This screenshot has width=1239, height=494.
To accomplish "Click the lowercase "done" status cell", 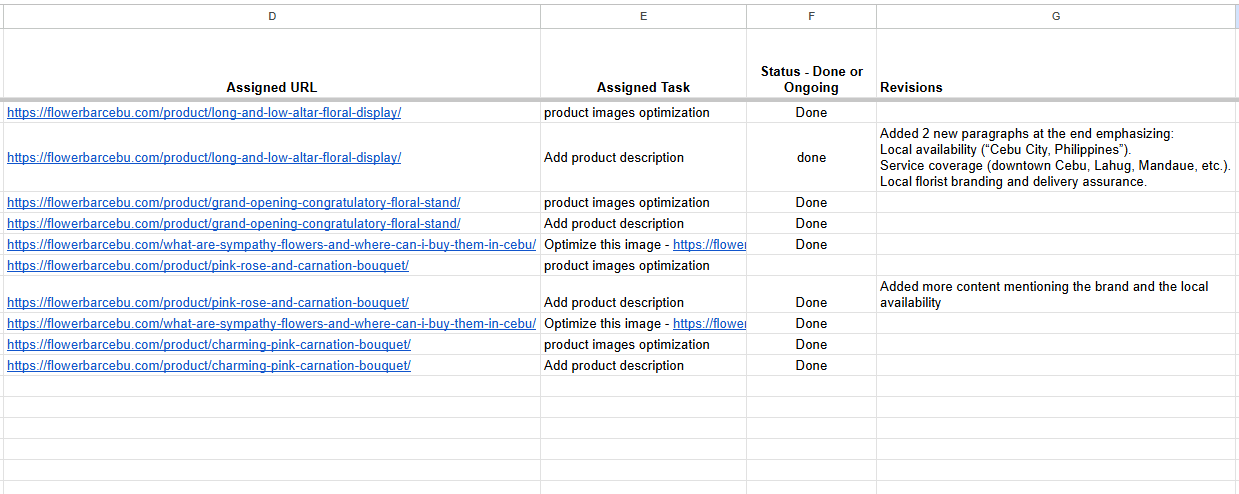I will (x=811, y=158).
